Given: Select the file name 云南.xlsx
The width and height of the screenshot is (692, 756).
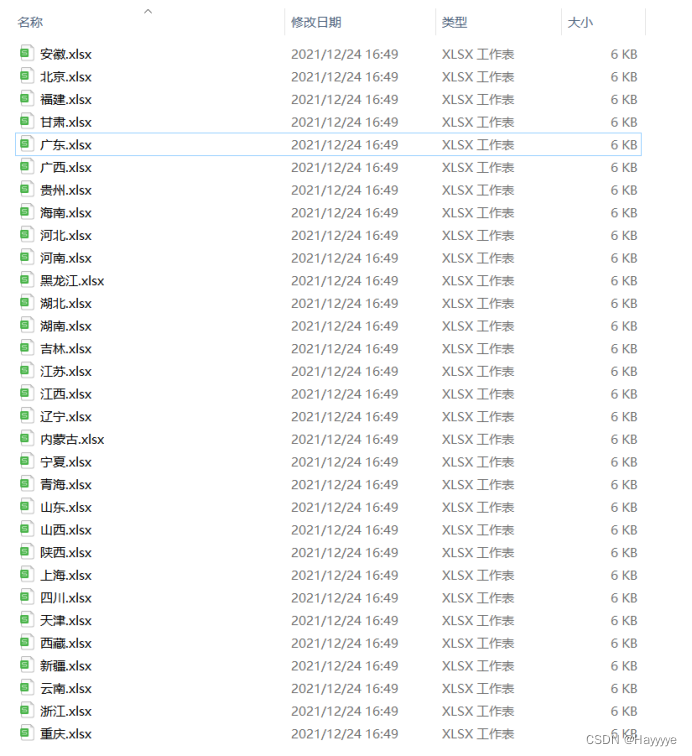Looking at the screenshot, I should 66,688.
